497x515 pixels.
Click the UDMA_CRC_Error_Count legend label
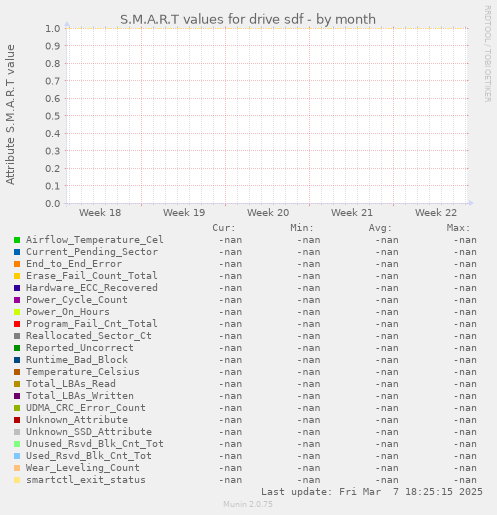pos(86,408)
